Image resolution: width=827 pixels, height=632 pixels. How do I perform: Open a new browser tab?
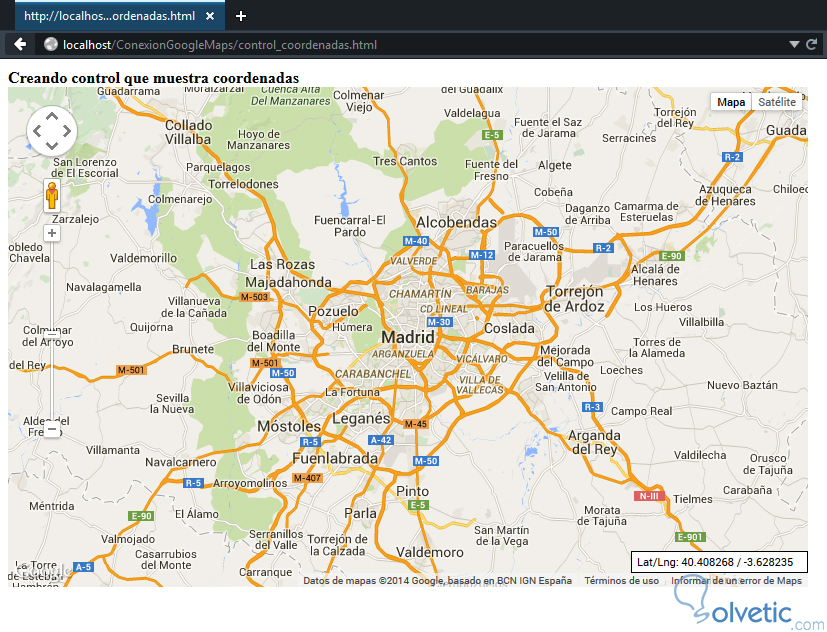pos(241,16)
